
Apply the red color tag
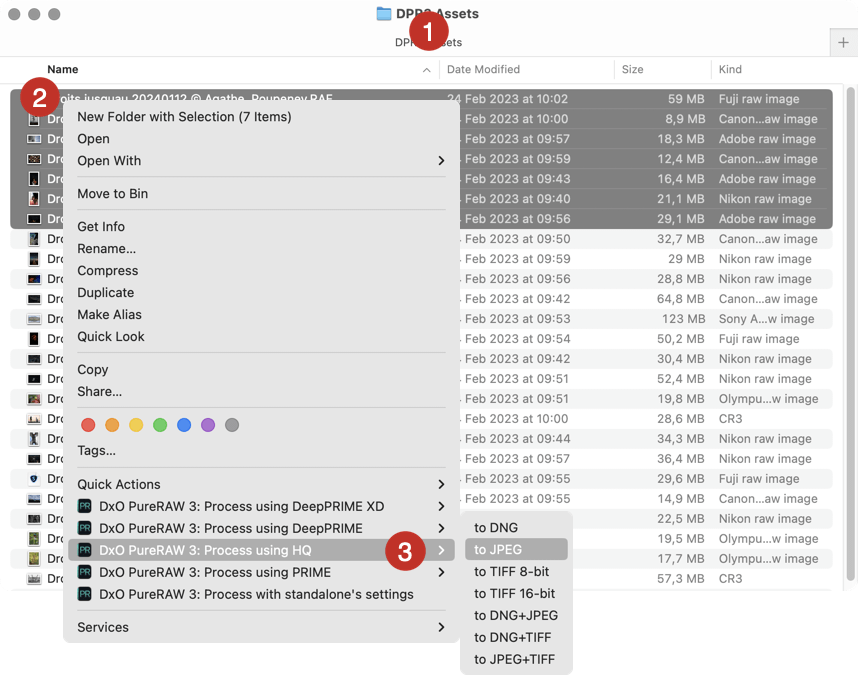click(88, 425)
